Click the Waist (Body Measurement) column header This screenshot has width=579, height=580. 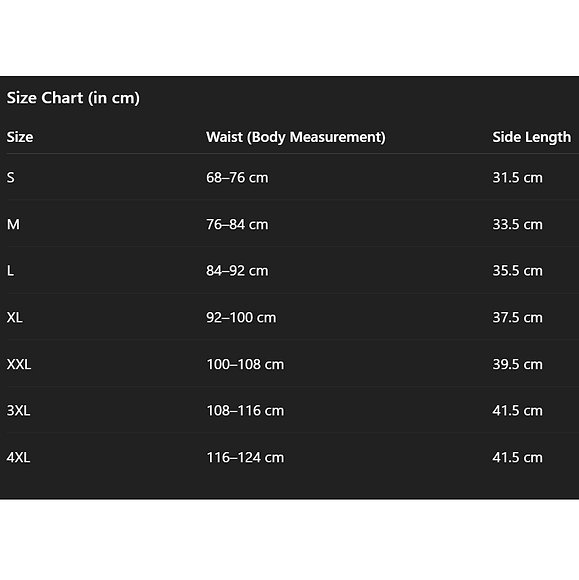coord(296,137)
